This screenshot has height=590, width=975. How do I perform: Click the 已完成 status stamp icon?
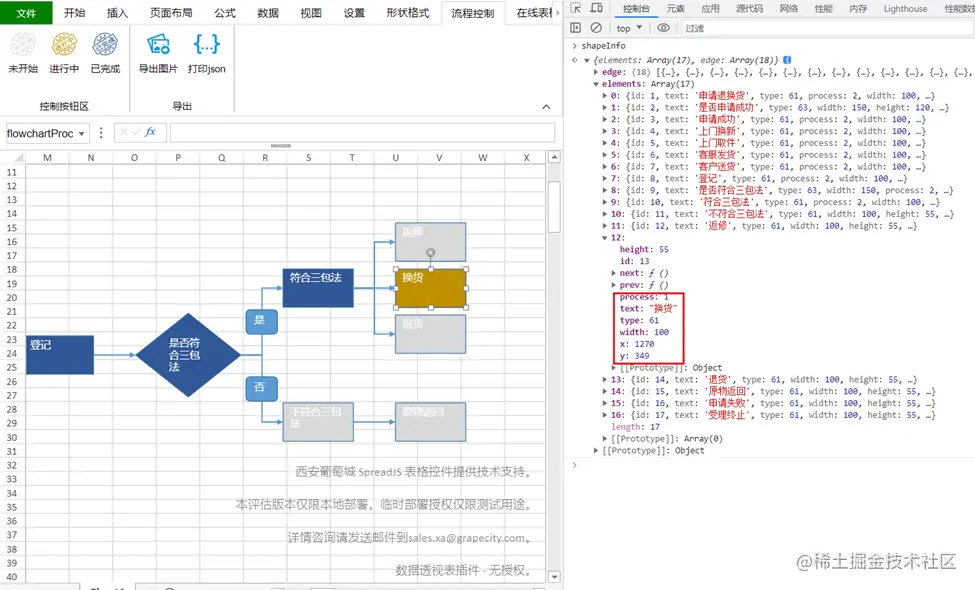[x=105, y=45]
